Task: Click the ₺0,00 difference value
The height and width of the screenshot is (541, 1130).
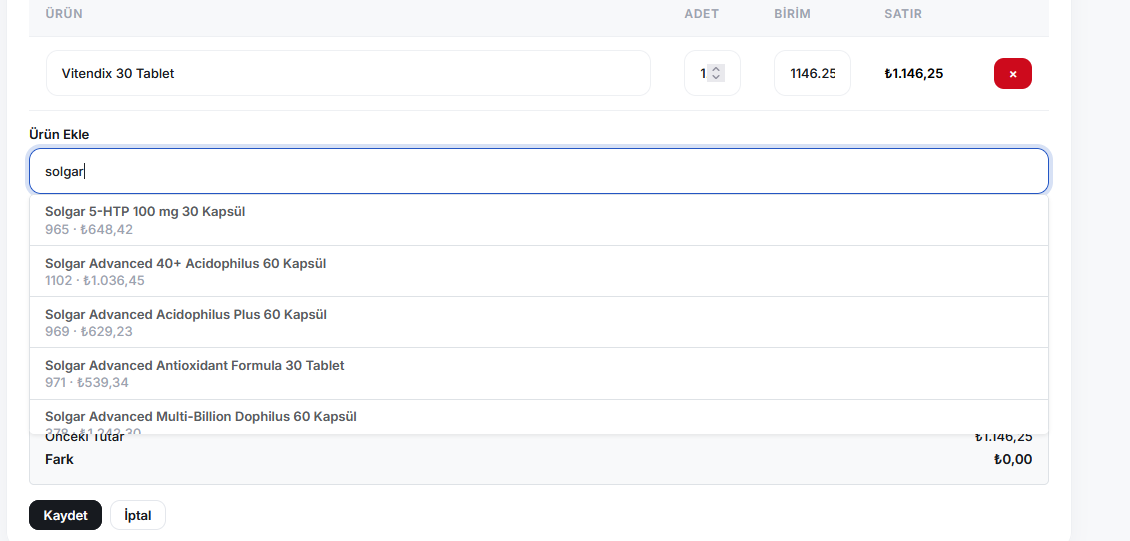Action: [1013, 459]
